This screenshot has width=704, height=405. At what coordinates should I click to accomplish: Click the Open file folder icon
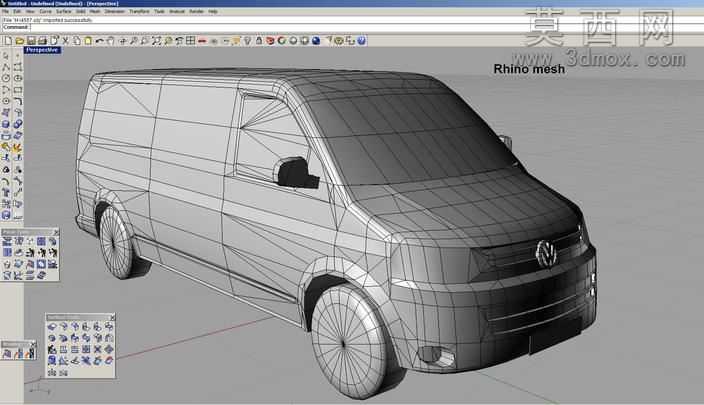(20, 41)
